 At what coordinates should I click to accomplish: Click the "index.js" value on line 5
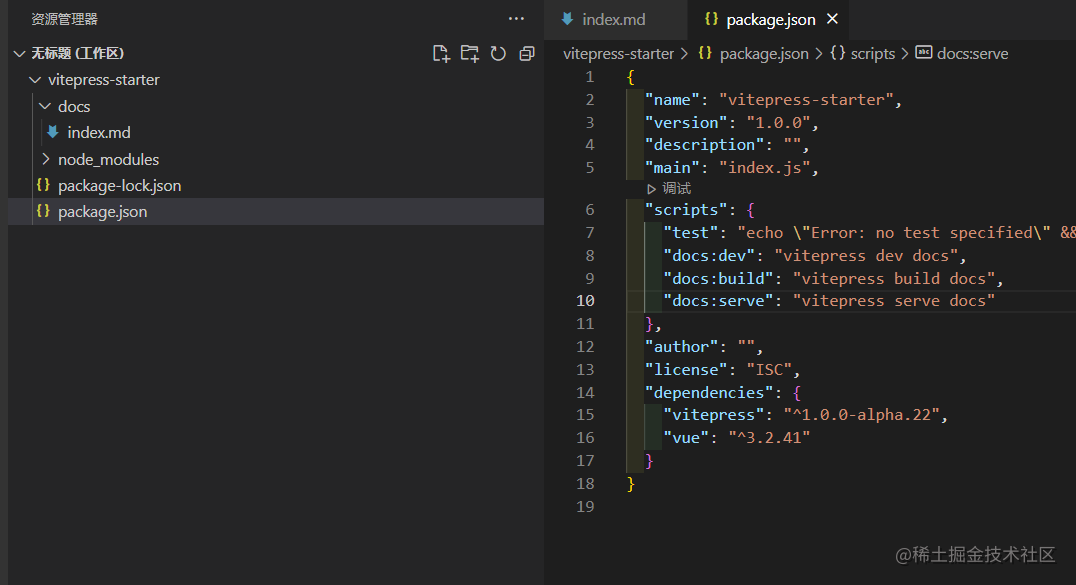tap(764, 168)
